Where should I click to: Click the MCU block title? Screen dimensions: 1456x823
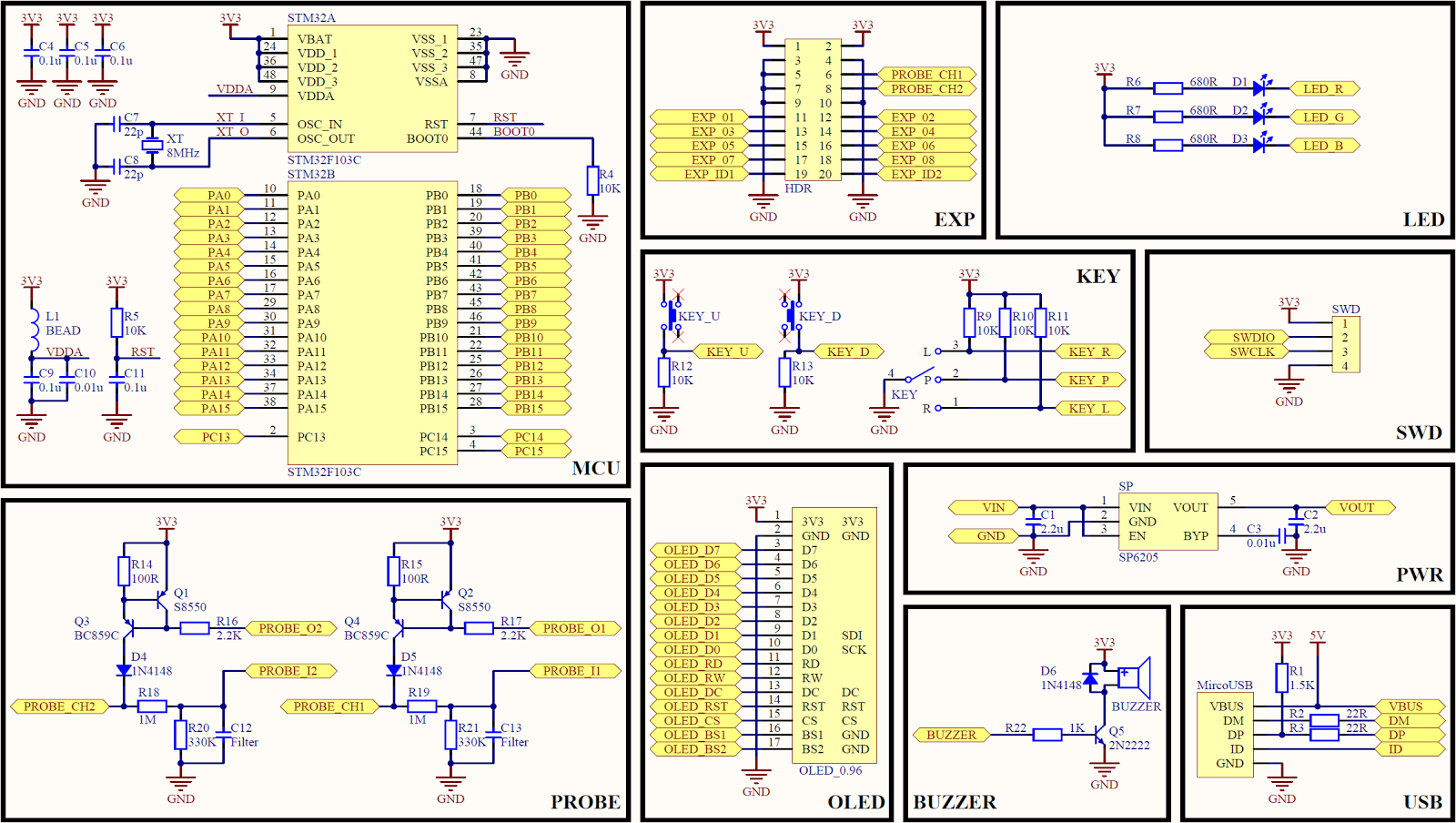(596, 468)
